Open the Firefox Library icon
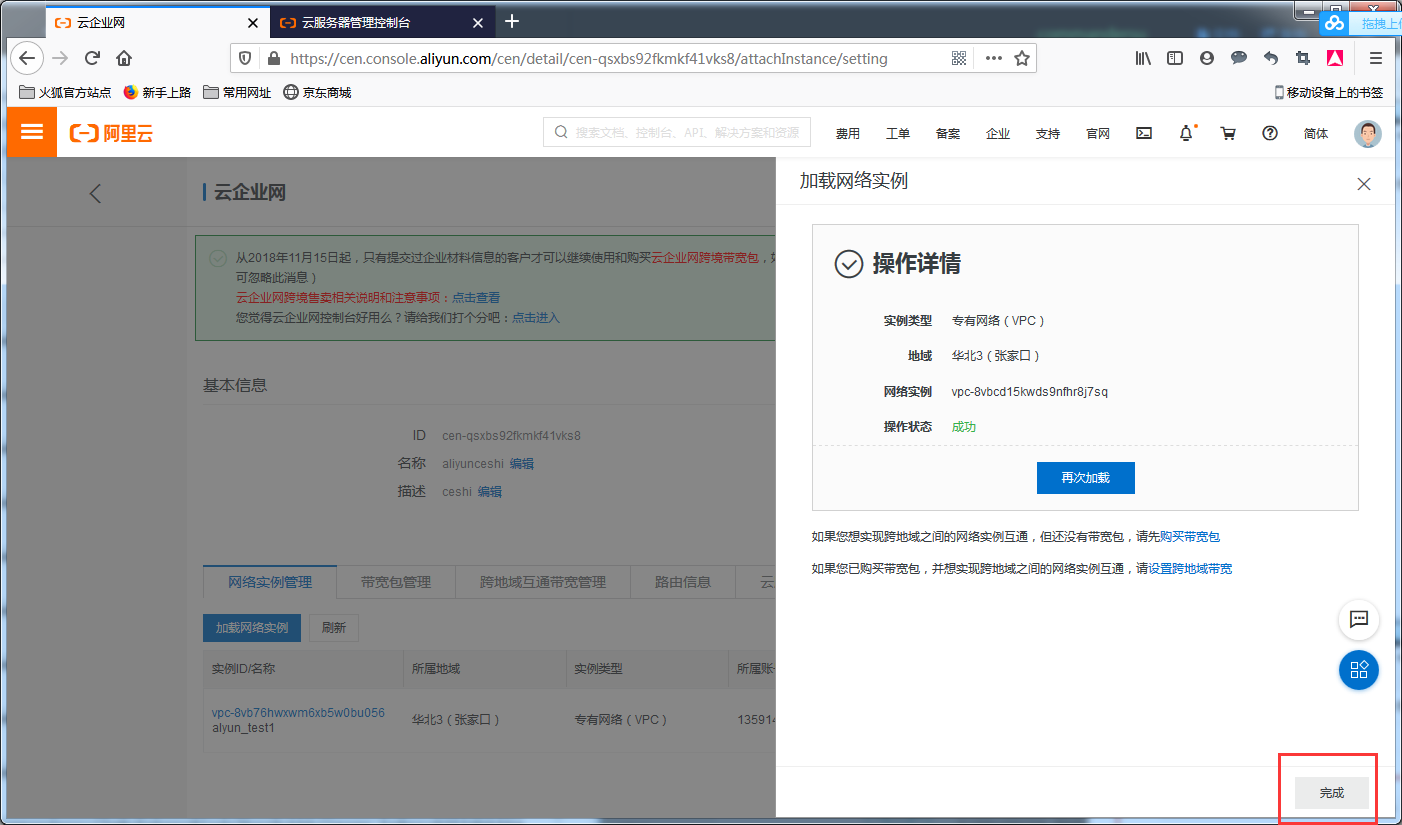 (1142, 58)
